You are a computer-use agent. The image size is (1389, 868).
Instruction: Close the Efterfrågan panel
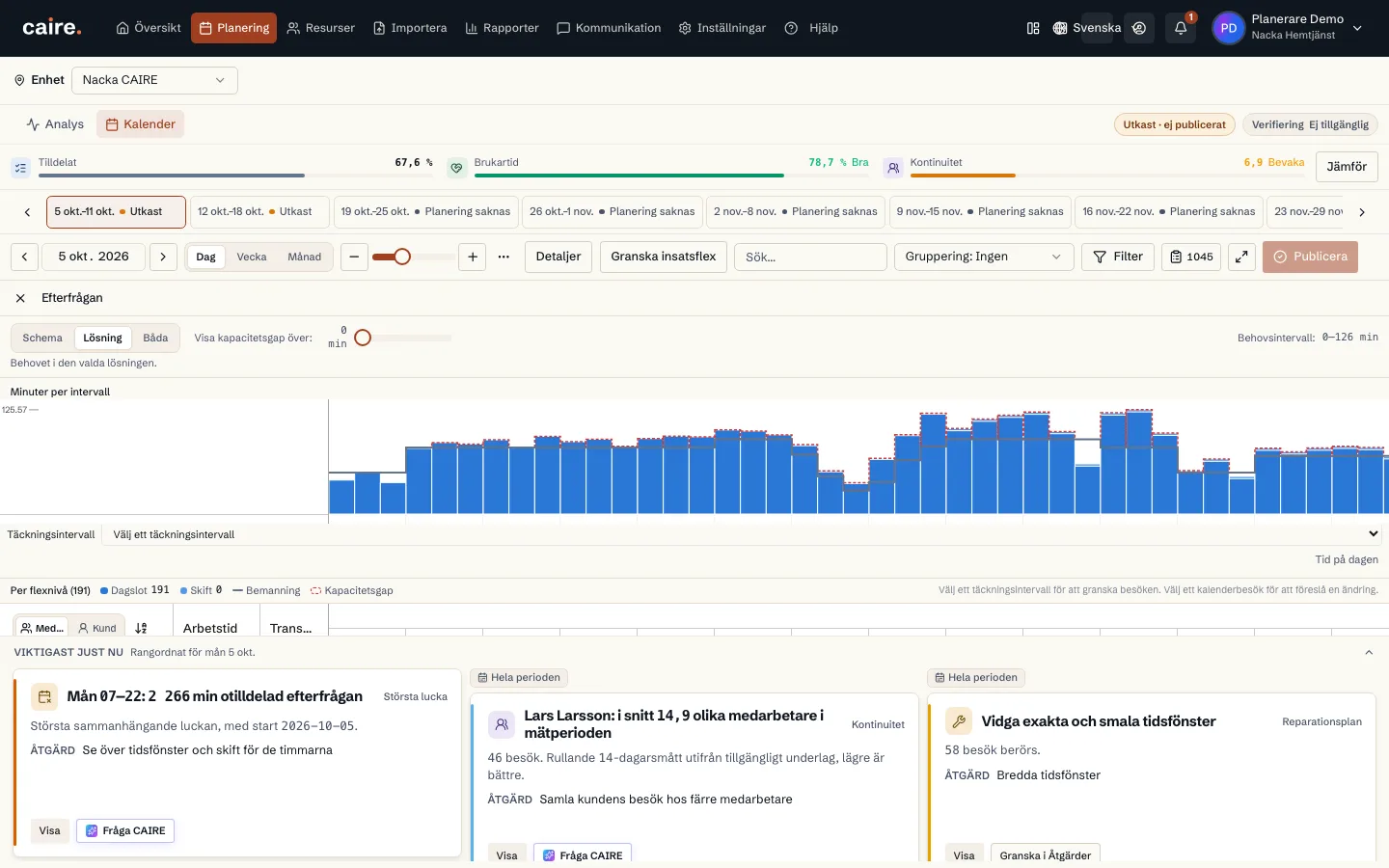coord(20,298)
